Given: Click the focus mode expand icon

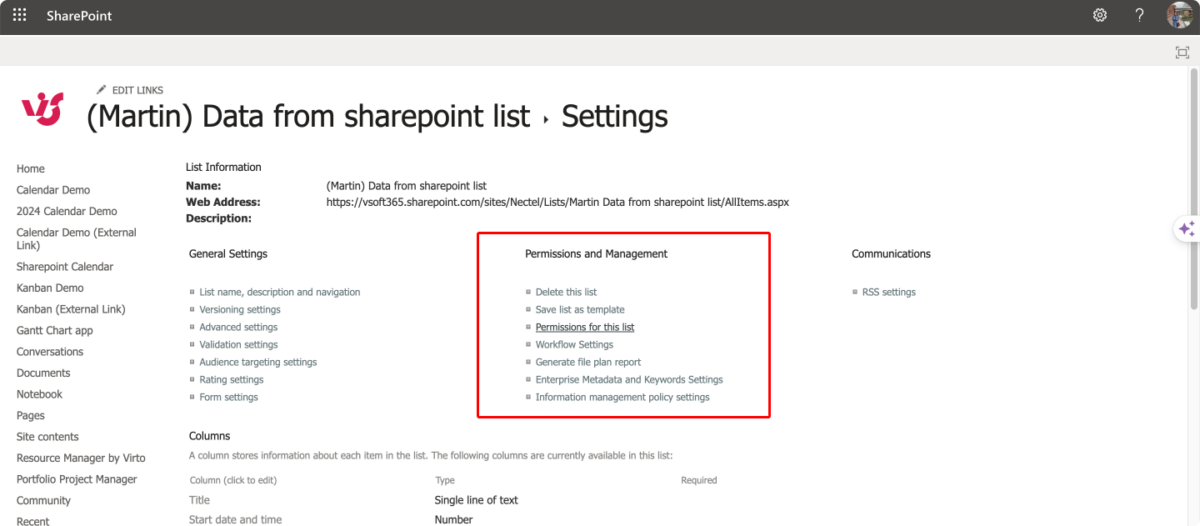Looking at the screenshot, I should point(1182,52).
